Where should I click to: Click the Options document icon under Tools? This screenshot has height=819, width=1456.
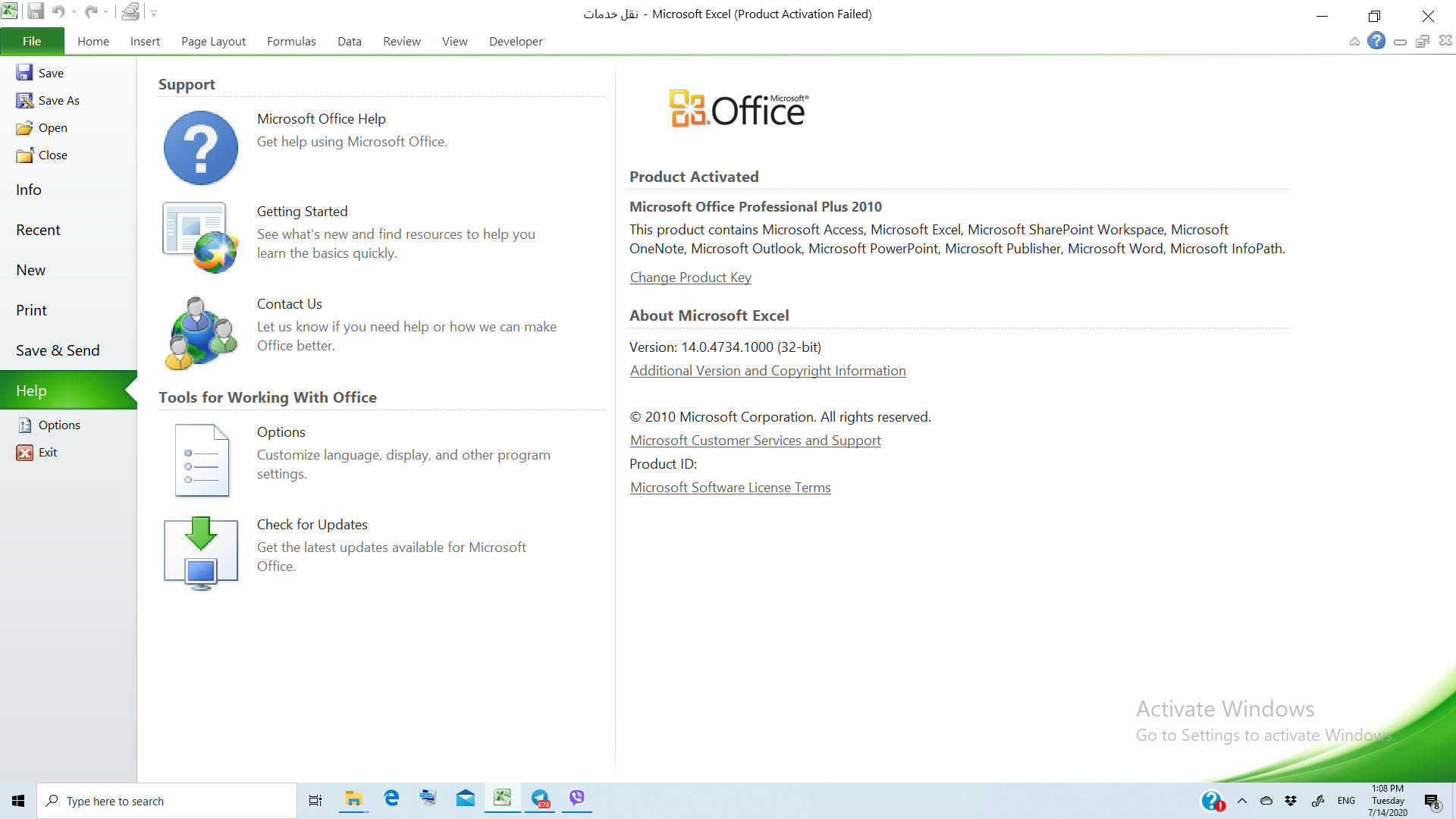(202, 460)
